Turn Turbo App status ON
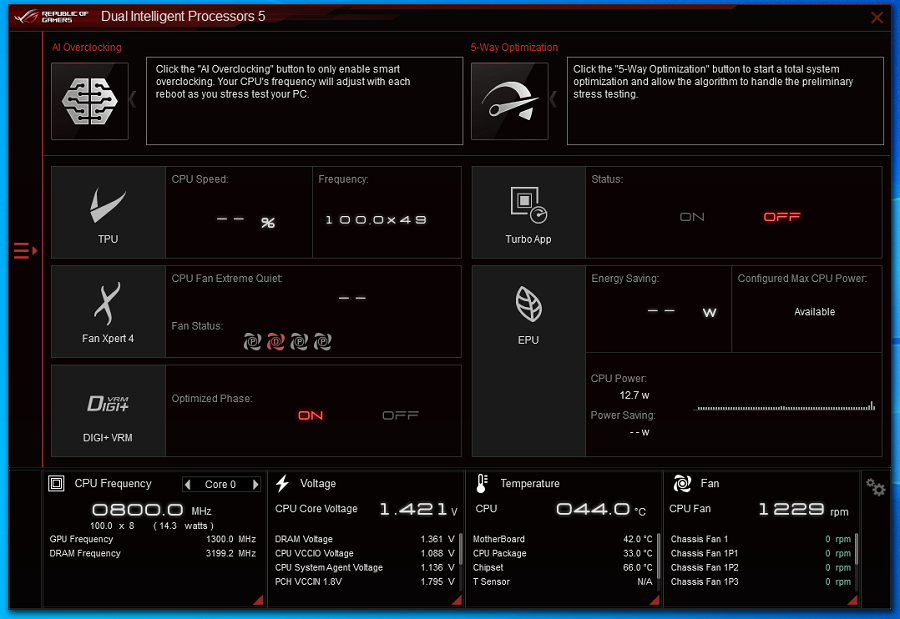The image size is (900, 619). 692,217
